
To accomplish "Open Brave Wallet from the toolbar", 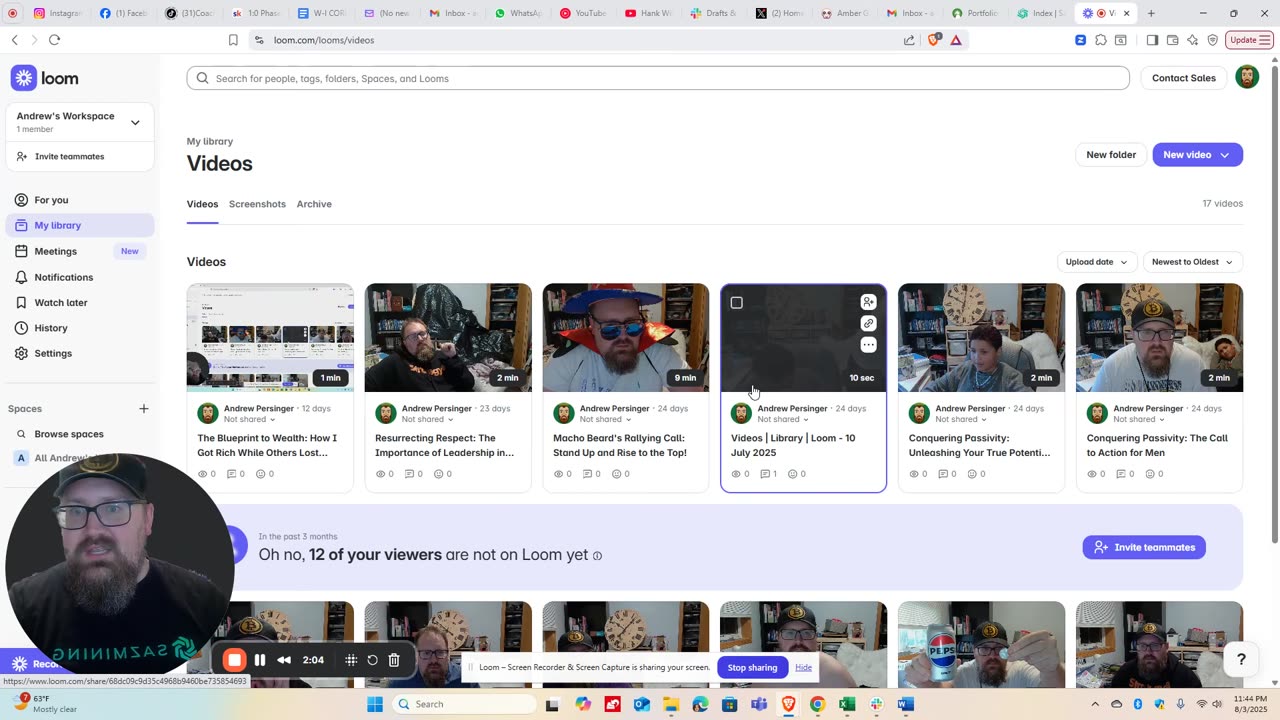I will pos(1172,40).
